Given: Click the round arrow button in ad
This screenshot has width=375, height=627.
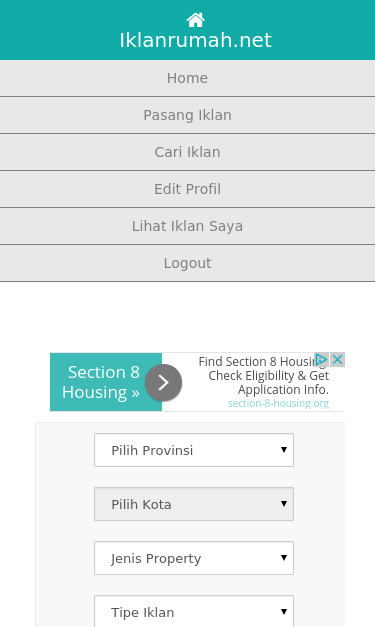Looking at the screenshot, I should pos(163,383).
